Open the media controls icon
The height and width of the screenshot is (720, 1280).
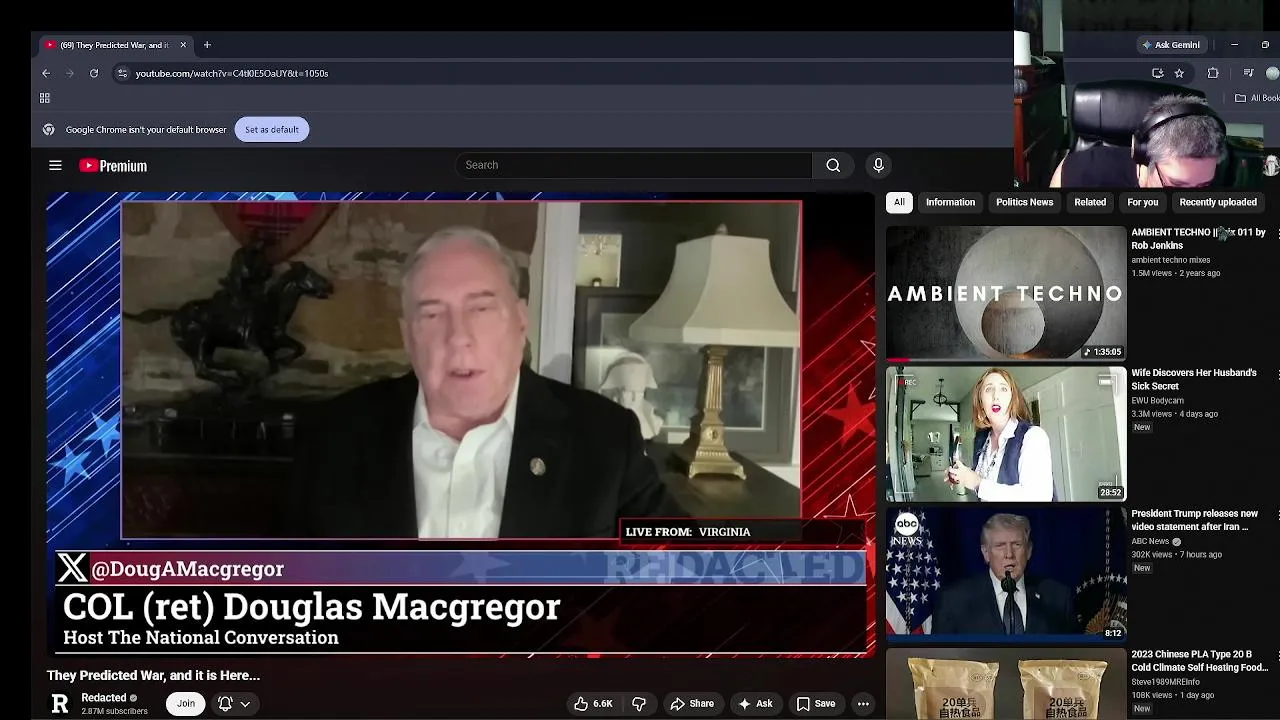pos(1248,73)
